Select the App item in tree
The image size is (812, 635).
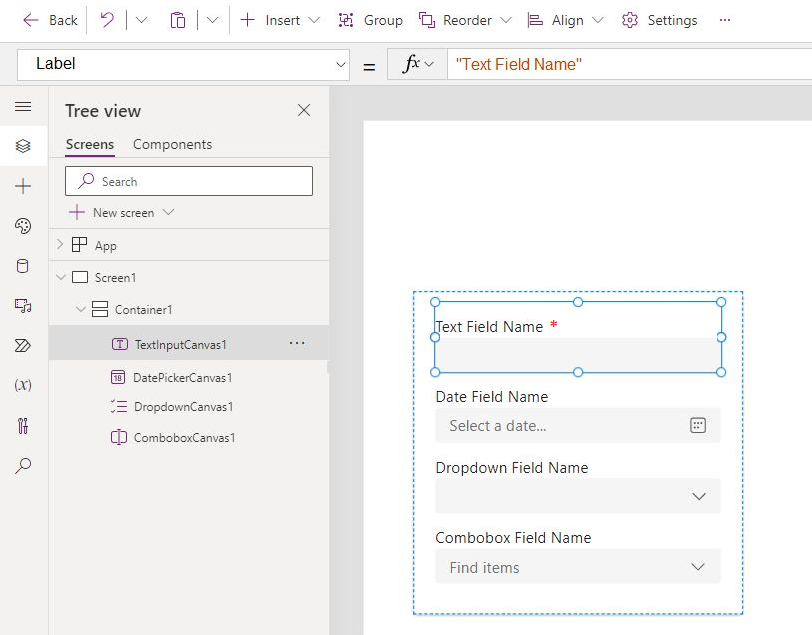[106, 246]
